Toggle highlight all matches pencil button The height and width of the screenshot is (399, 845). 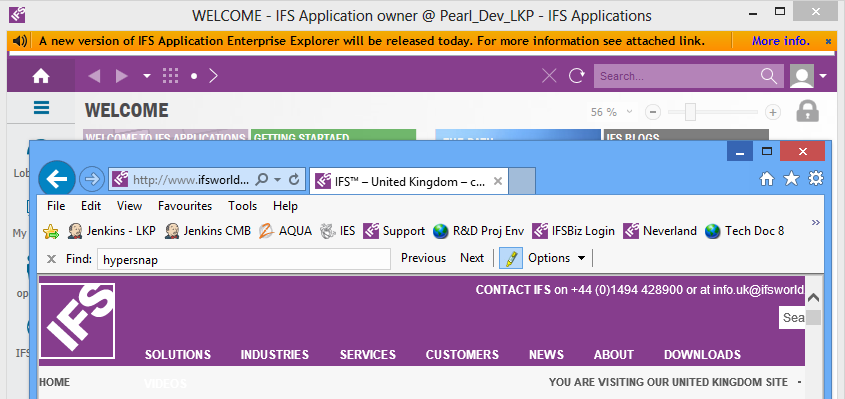click(x=511, y=258)
